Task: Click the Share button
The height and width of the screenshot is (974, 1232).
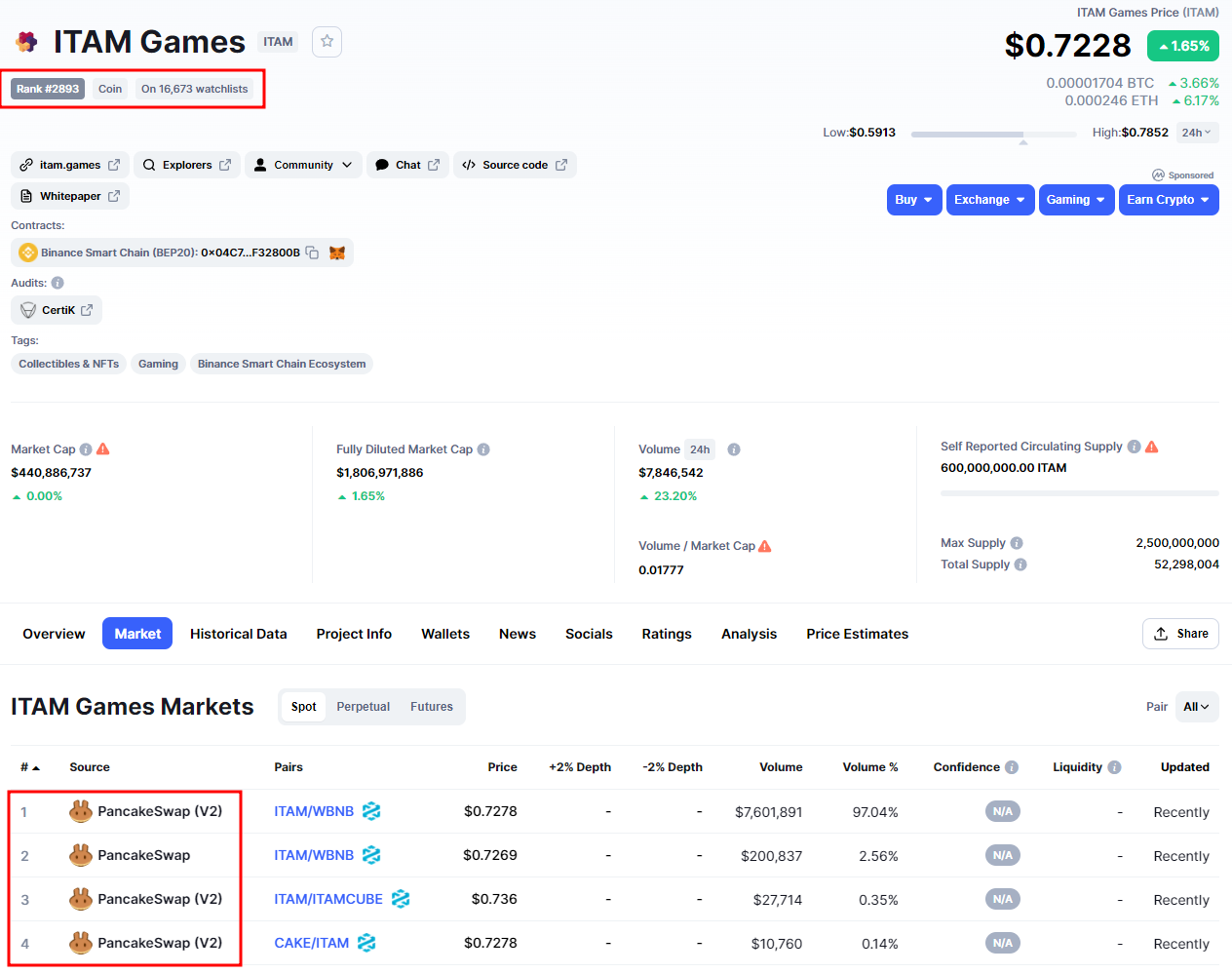Action: [x=1180, y=634]
